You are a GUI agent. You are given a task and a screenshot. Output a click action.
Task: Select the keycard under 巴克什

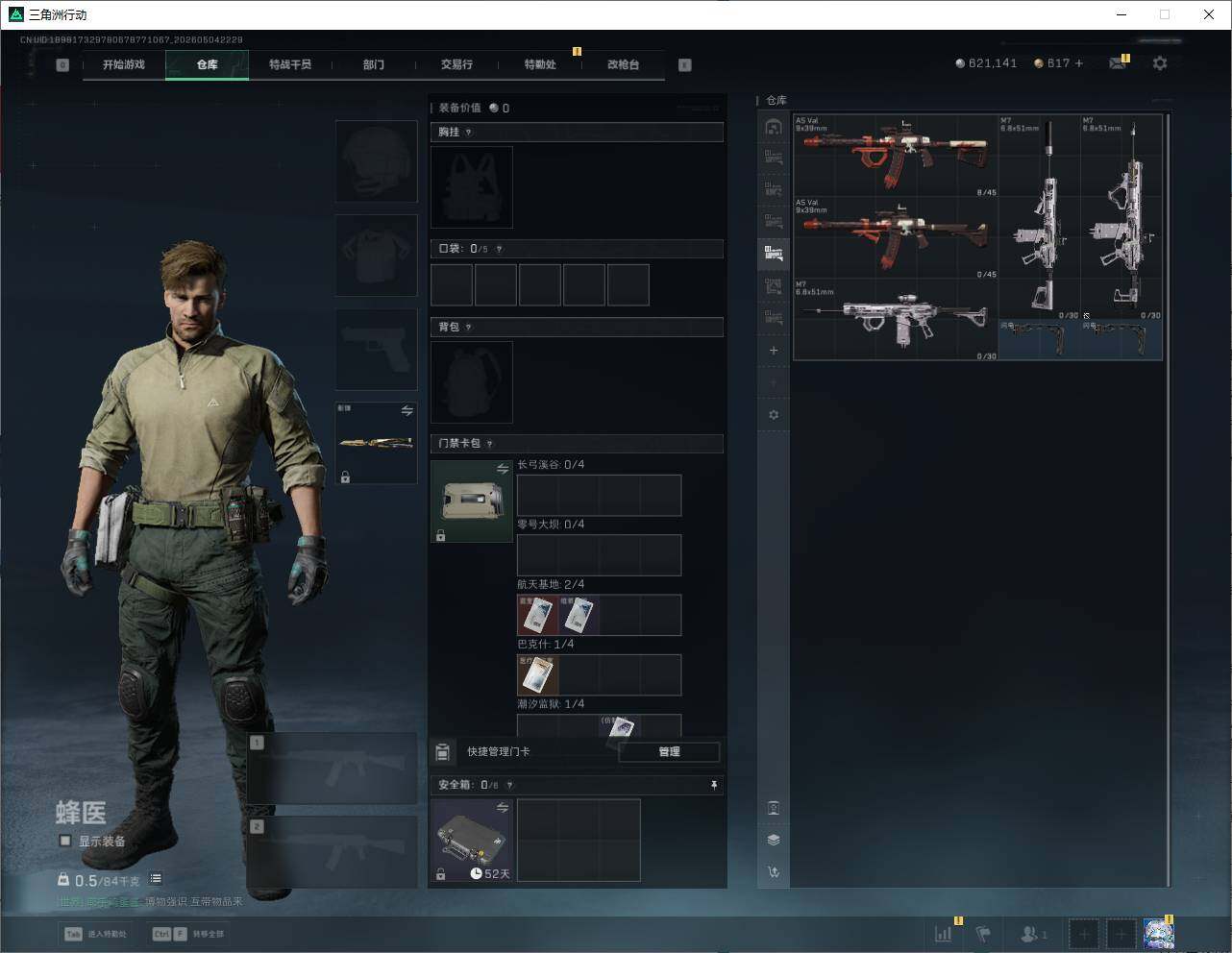538,675
